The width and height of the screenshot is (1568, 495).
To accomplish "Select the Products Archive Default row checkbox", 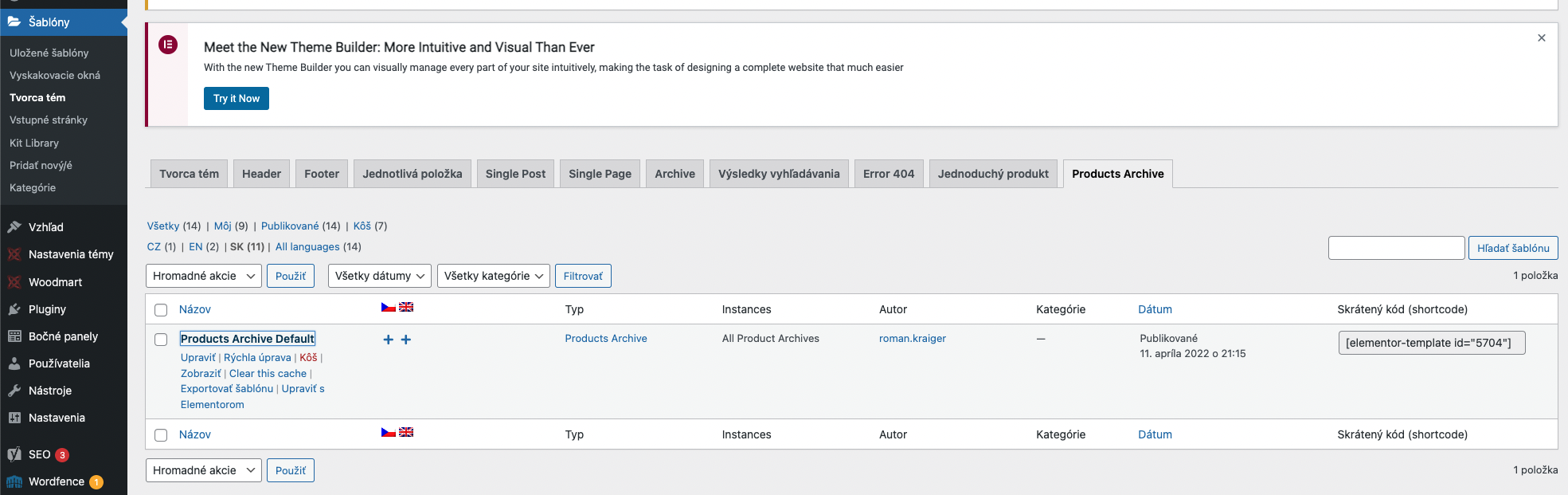I will 161,340.
